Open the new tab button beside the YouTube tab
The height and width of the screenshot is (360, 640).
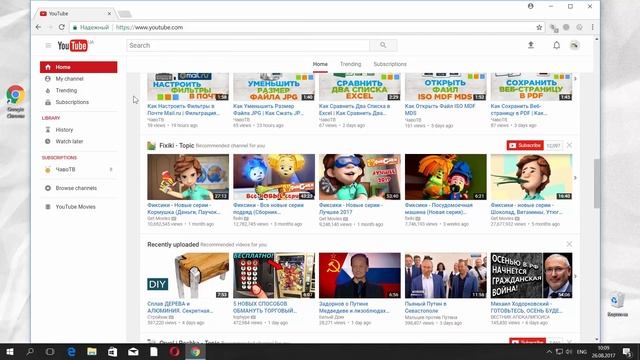point(125,14)
